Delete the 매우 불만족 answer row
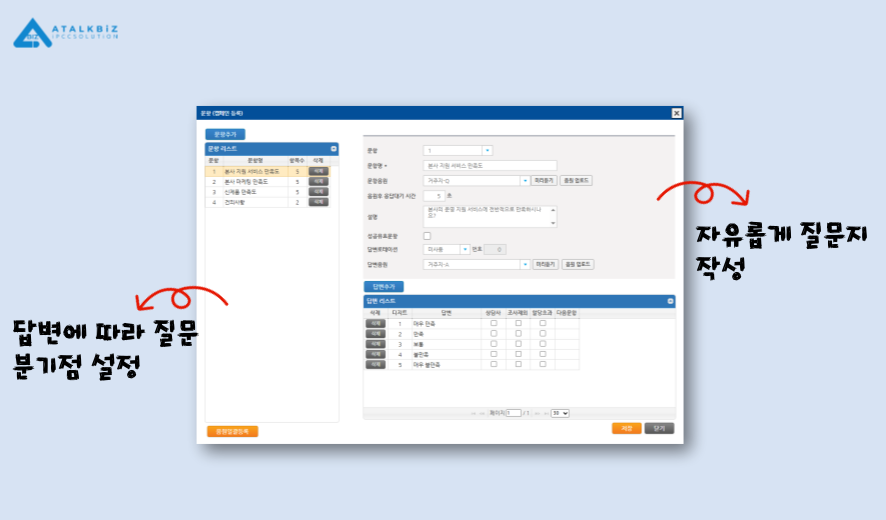The image size is (886, 520). (x=375, y=365)
